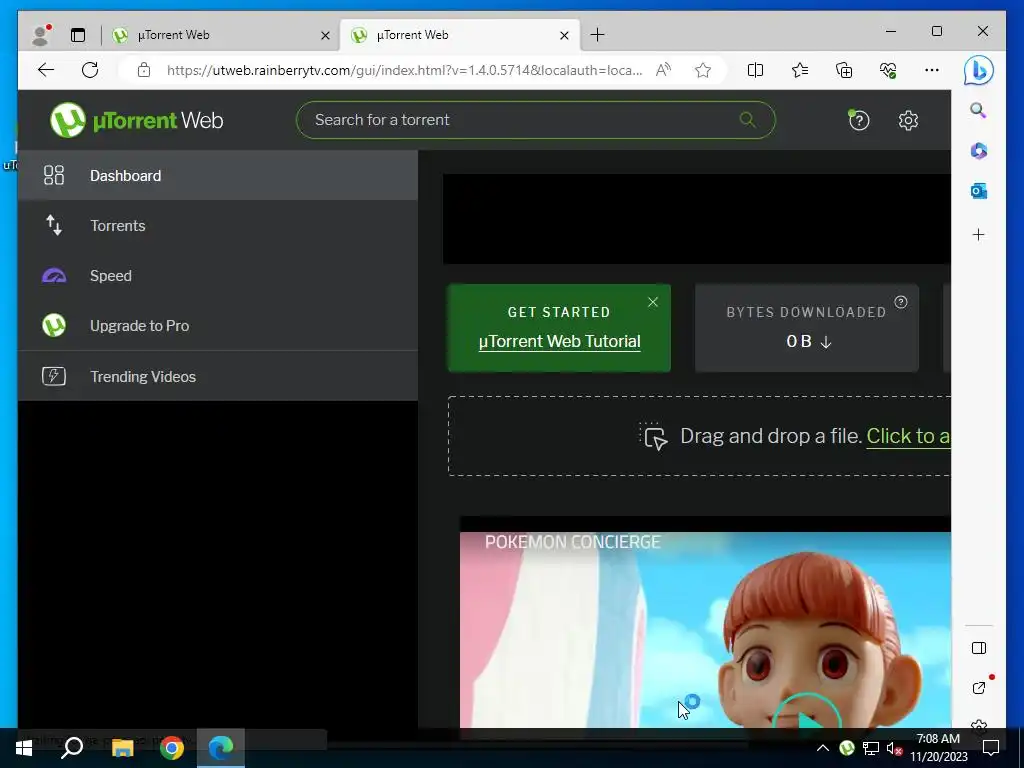1024x768 pixels.
Task: Open the network status tray icon
Action: click(871, 748)
